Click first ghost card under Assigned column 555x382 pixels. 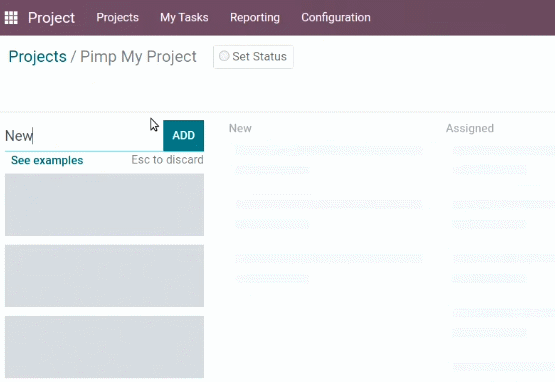pos(503,160)
